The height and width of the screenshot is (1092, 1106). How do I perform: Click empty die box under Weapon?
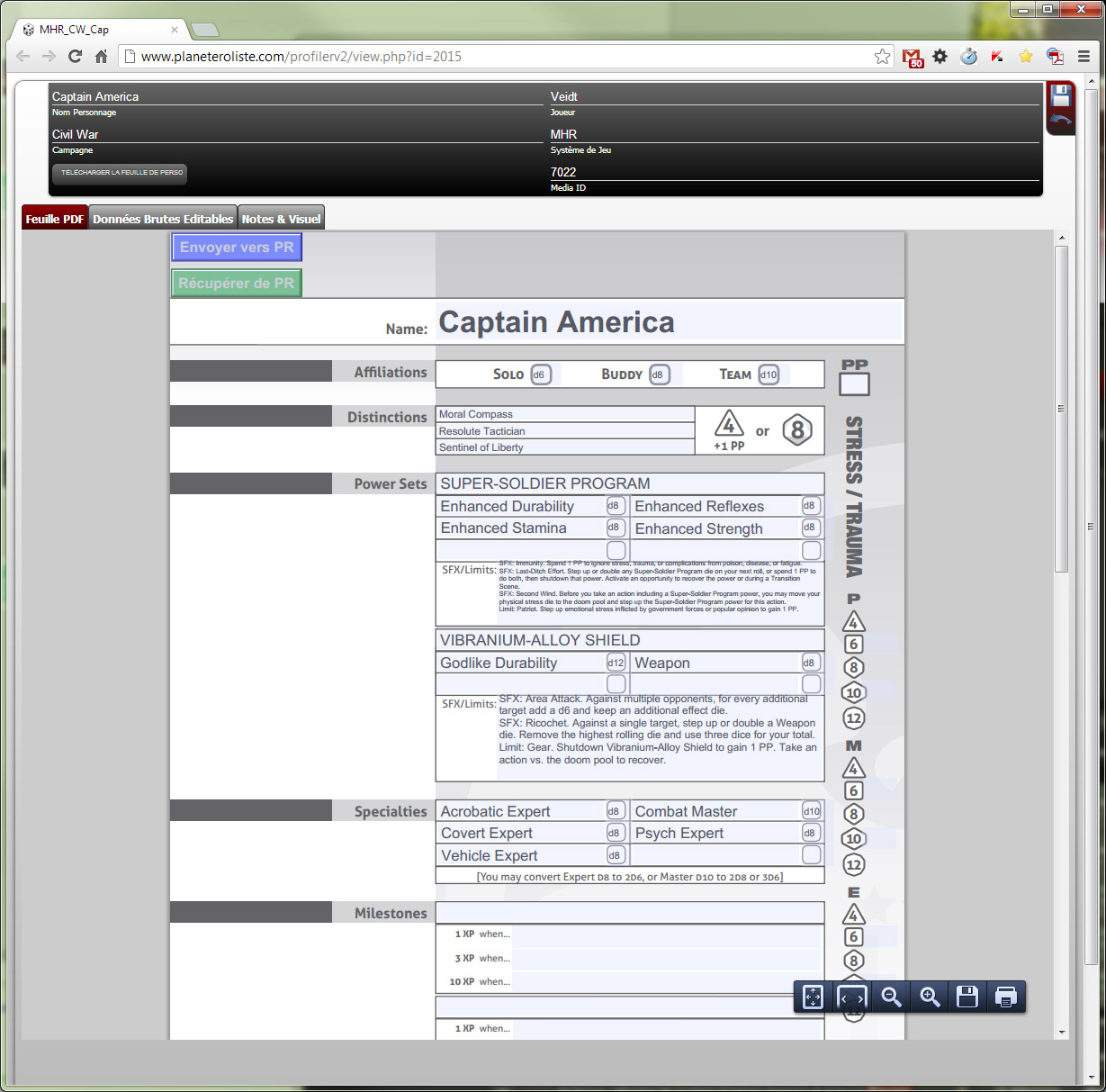click(812, 684)
